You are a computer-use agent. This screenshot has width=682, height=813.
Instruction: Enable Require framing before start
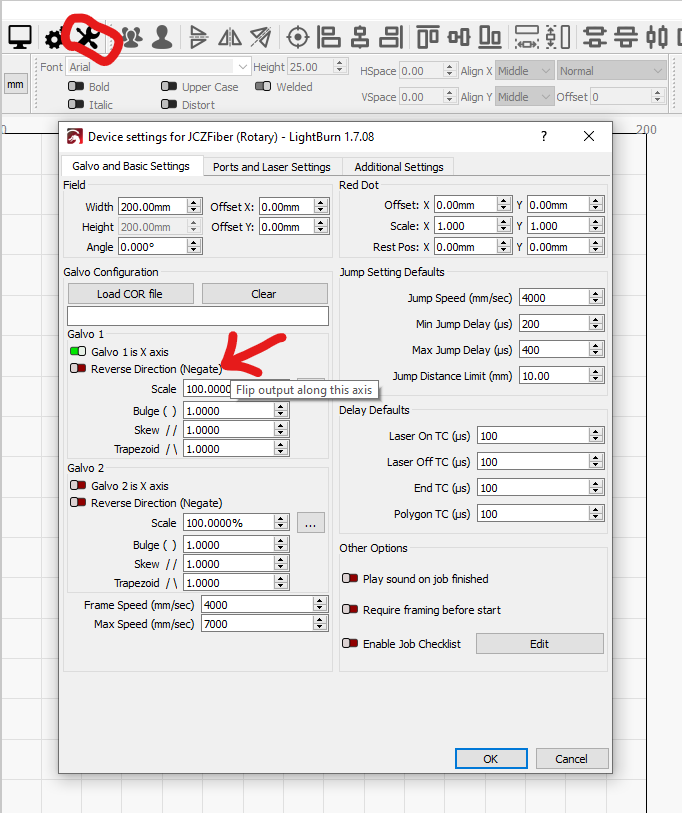point(350,610)
